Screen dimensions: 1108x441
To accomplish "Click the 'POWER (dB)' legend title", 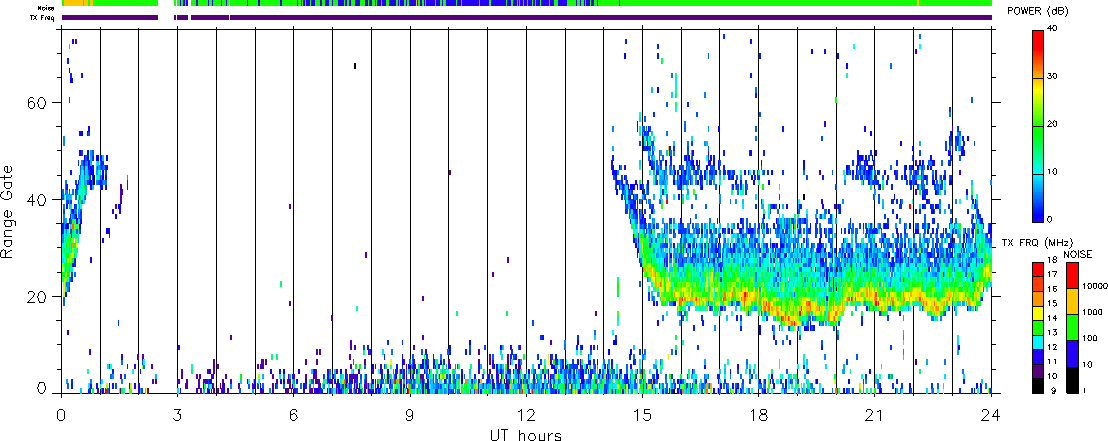I will [1038, 11].
